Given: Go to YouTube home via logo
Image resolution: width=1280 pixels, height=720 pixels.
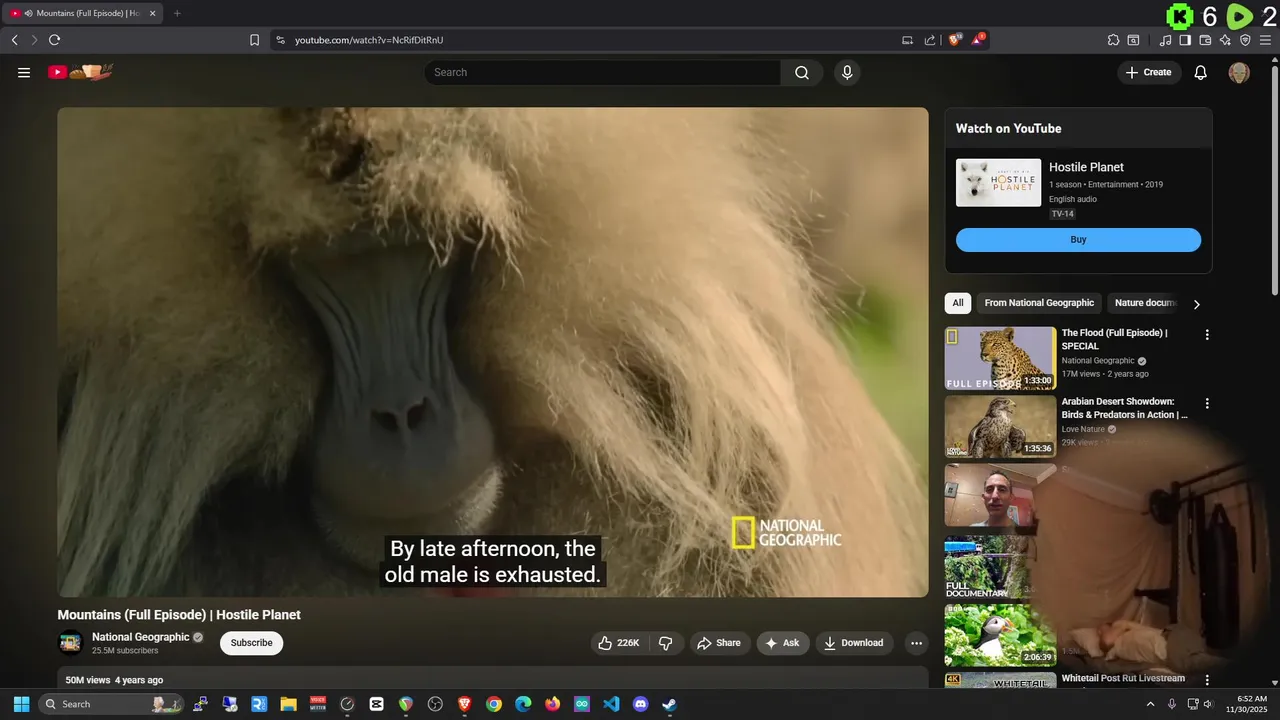Looking at the screenshot, I should tap(80, 72).
